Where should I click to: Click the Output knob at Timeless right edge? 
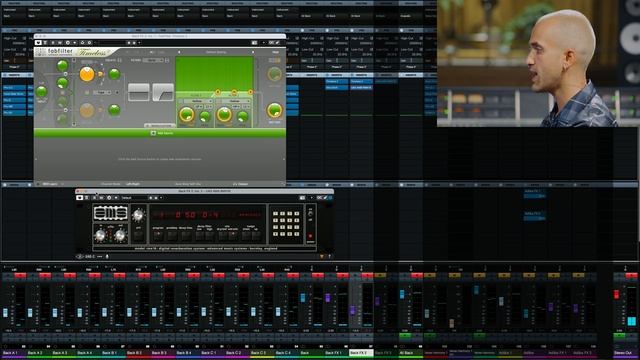[x=274, y=110]
